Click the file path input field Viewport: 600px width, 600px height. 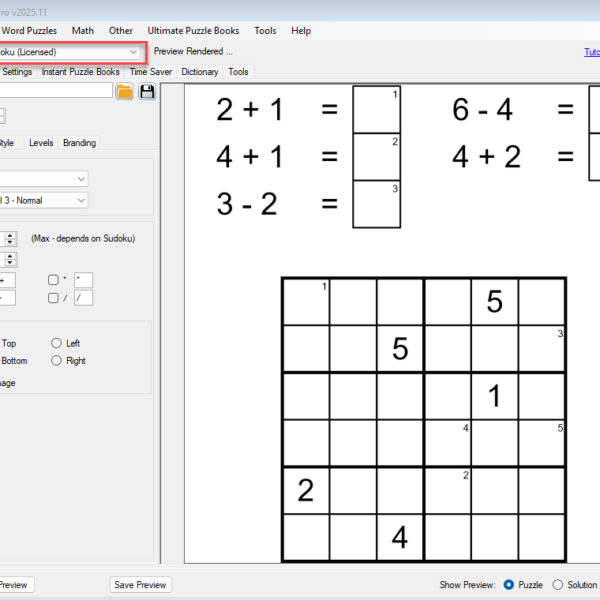tap(56, 90)
